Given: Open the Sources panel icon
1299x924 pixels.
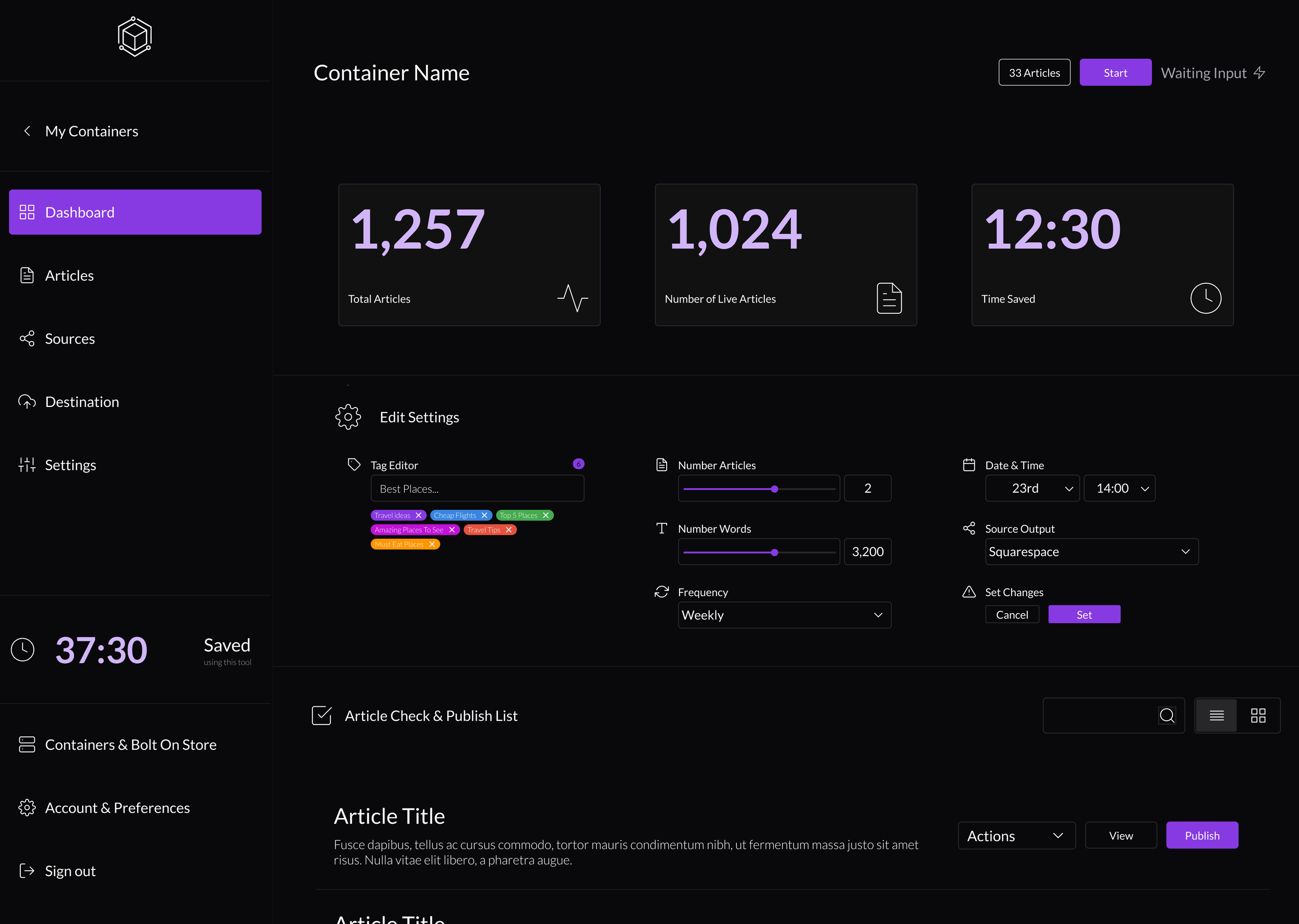Looking at the screenshot, I should click(x=26, y=338).
